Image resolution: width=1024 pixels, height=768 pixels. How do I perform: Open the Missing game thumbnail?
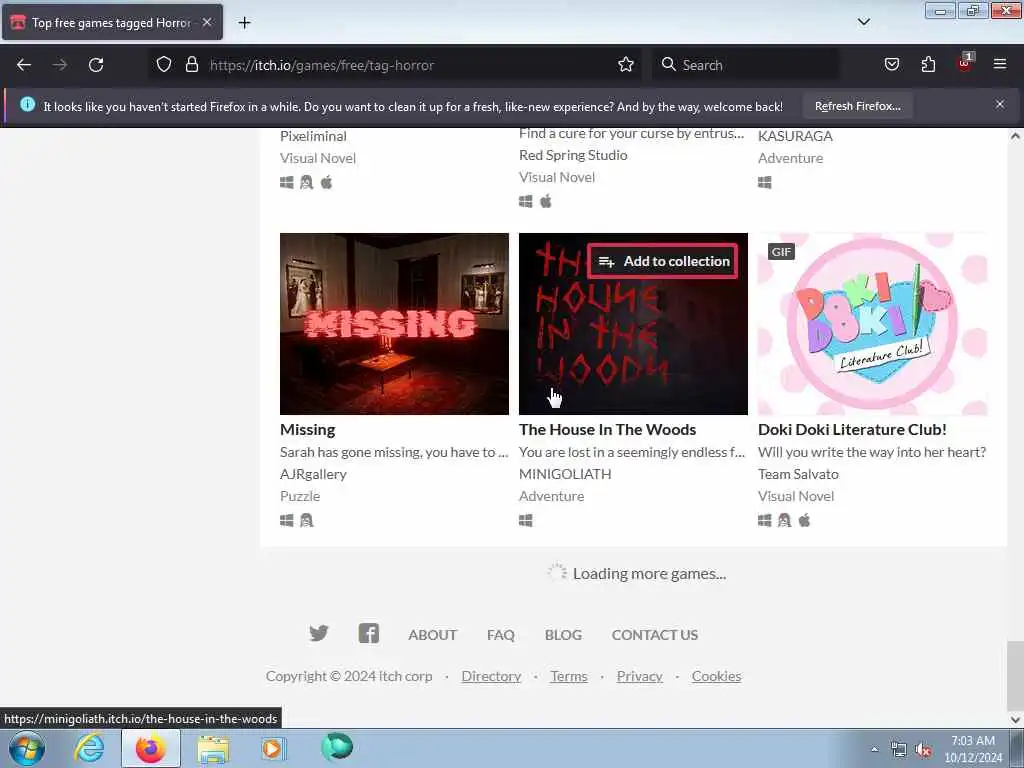click(394, 324)
